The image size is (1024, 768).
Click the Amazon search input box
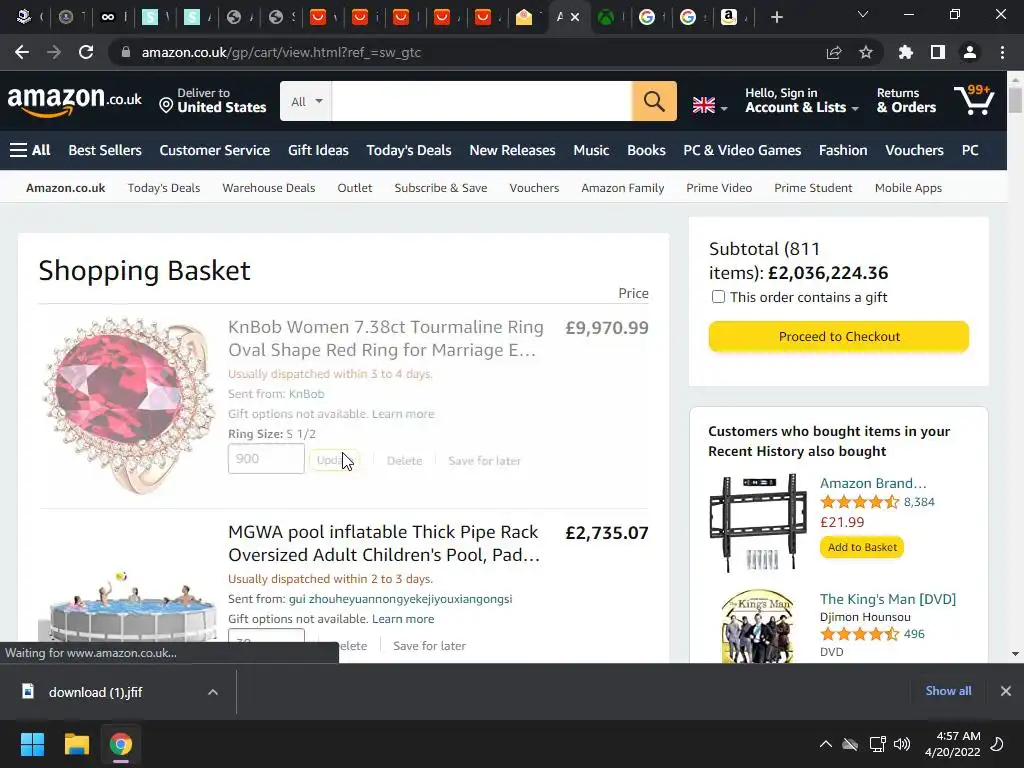click(x=482, y=101)
